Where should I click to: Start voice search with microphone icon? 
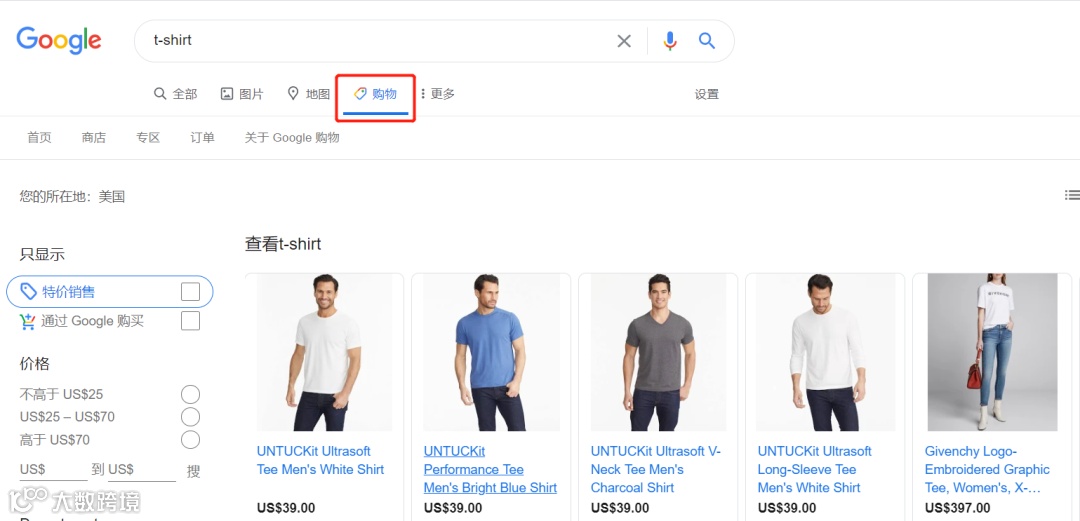669,41
